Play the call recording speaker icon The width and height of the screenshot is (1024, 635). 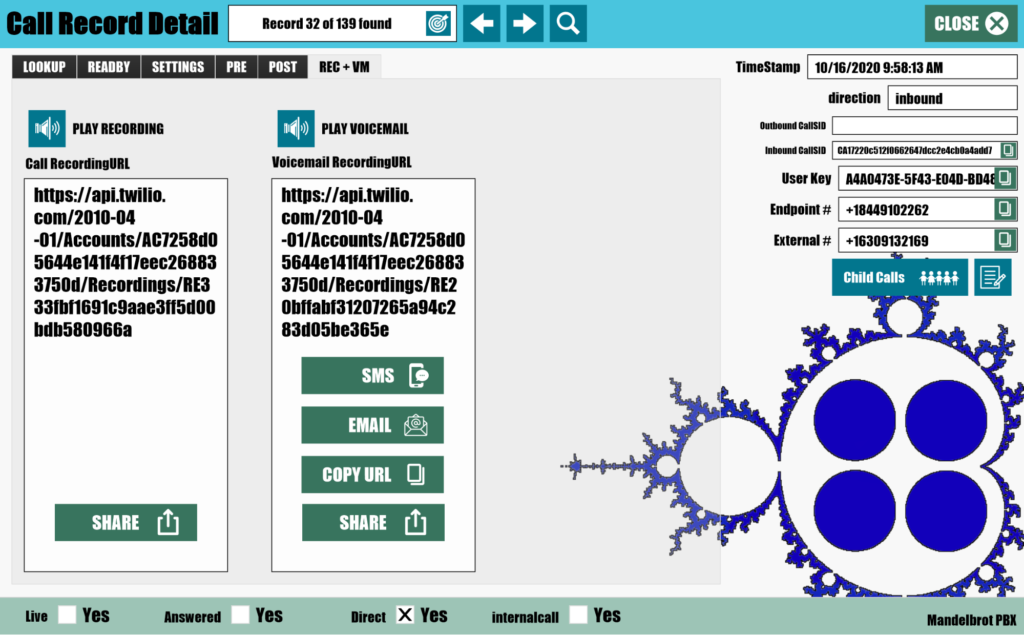[47, 129]
